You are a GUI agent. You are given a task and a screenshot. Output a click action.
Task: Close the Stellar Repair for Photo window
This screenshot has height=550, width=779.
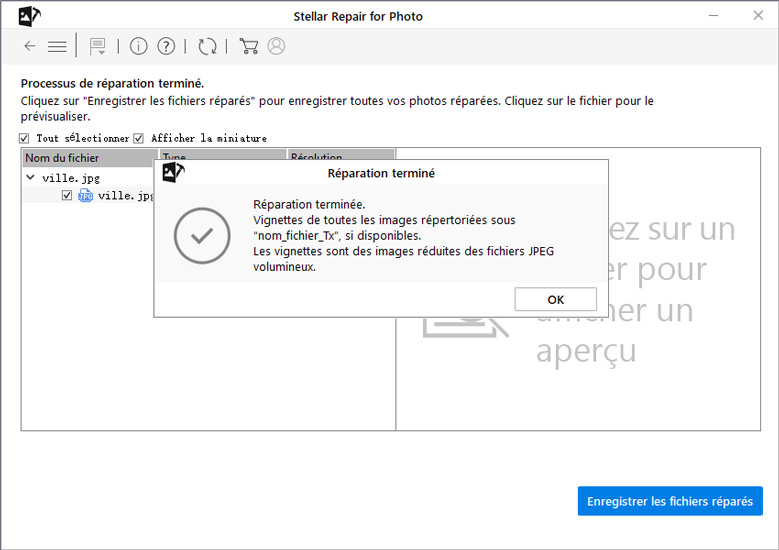[x=758, y=15]
